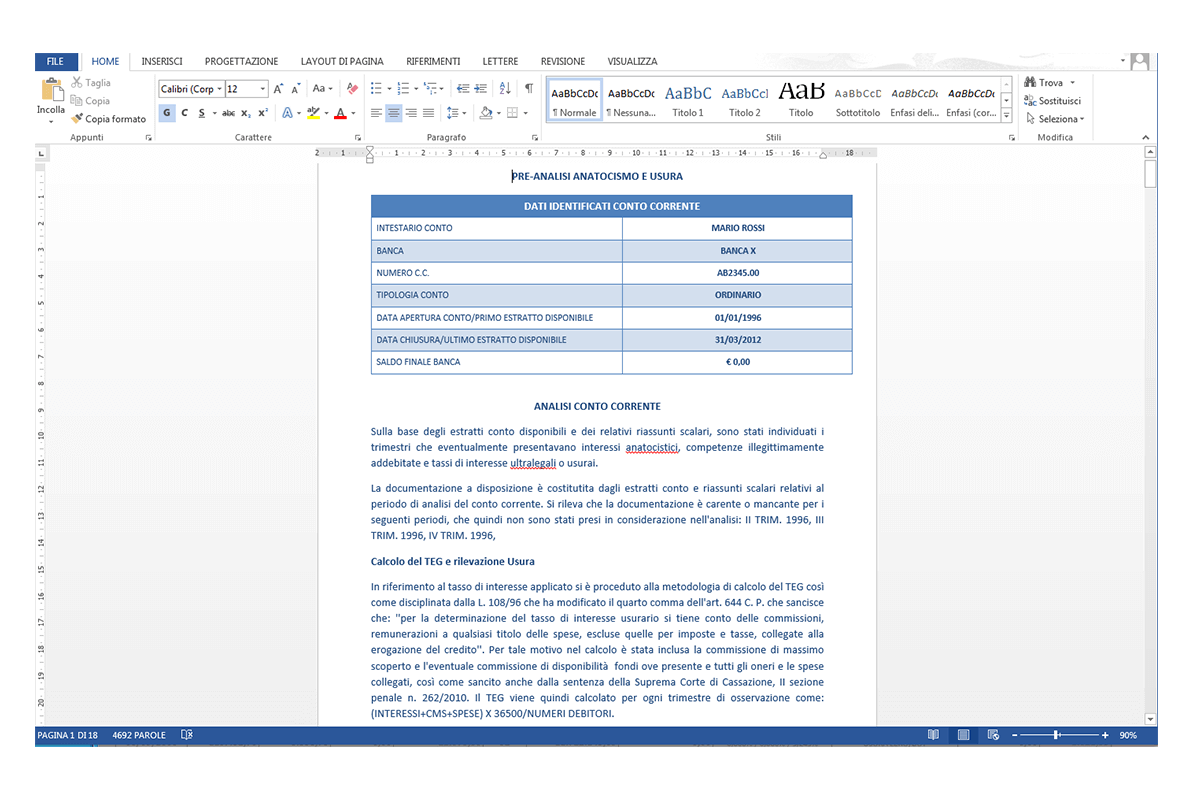Toggle show paragraph marks (¶)
This screenshot has width=1193, height=800.
(x=529, y=89)
